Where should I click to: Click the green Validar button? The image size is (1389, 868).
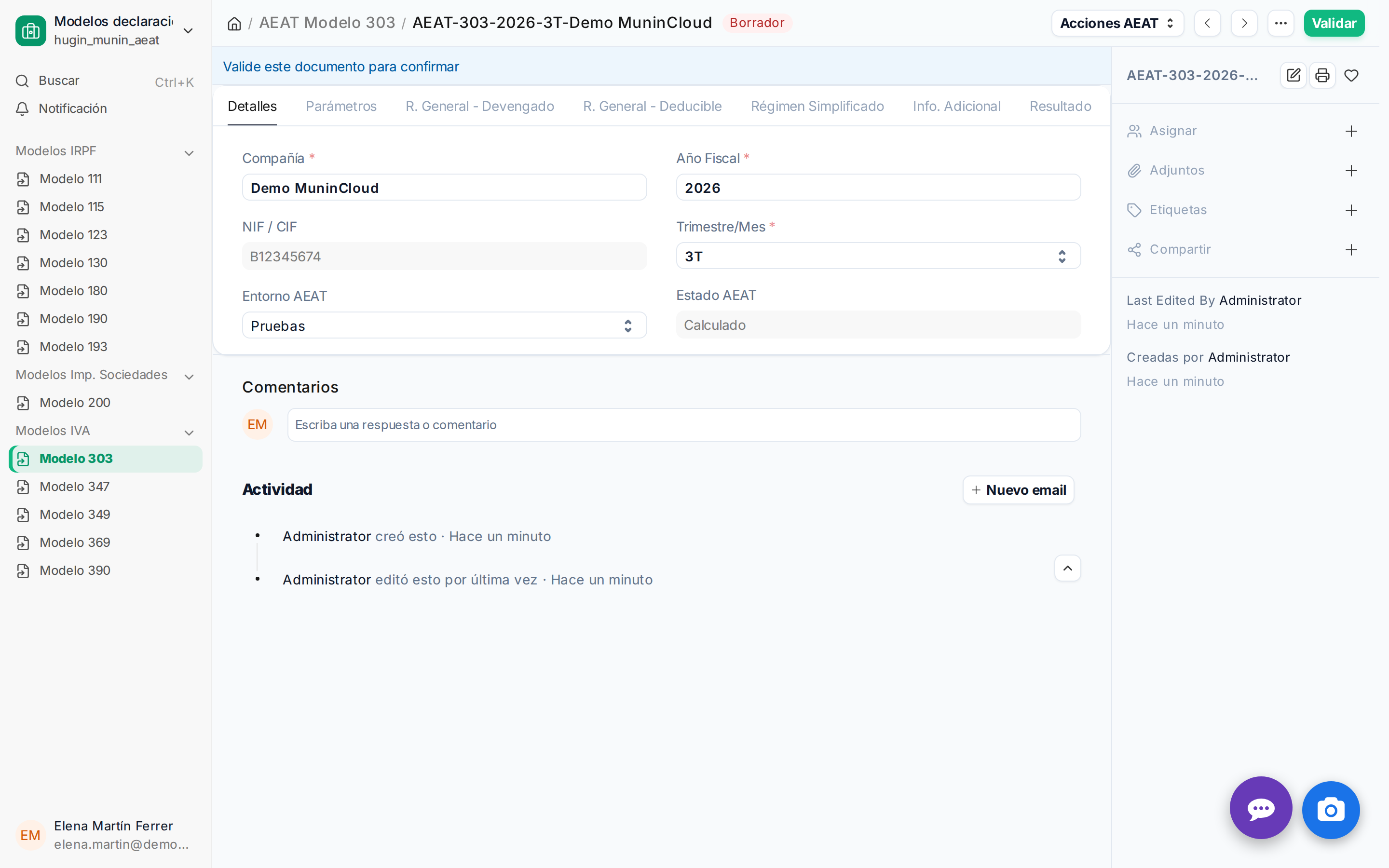1334,24
